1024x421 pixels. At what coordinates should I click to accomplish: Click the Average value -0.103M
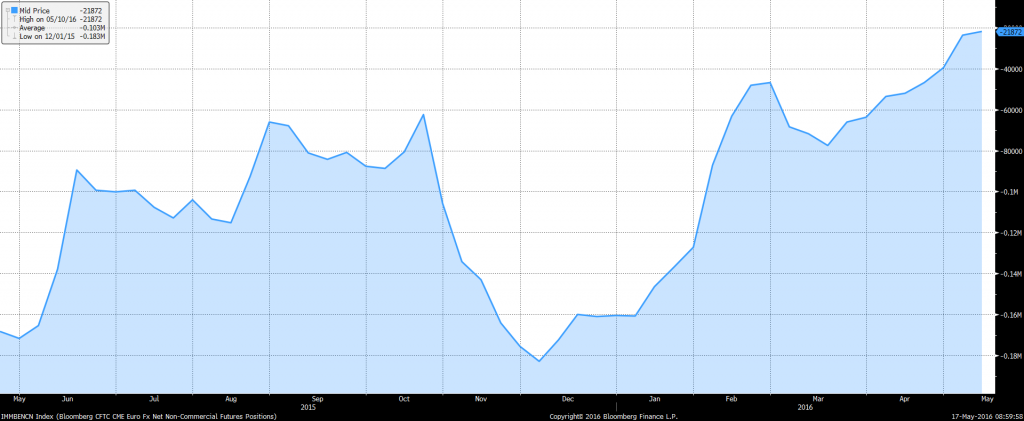tap(93, 28)
